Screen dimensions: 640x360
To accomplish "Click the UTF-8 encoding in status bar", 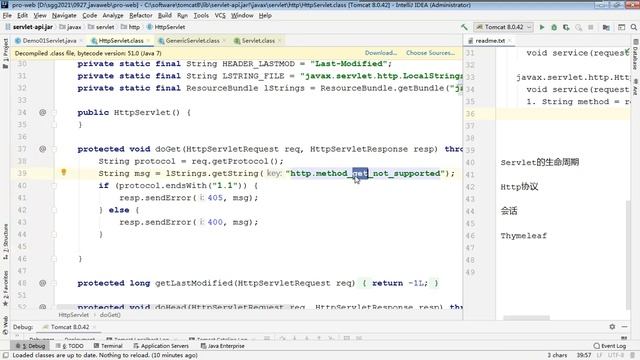I will click(x=616, y=356).
